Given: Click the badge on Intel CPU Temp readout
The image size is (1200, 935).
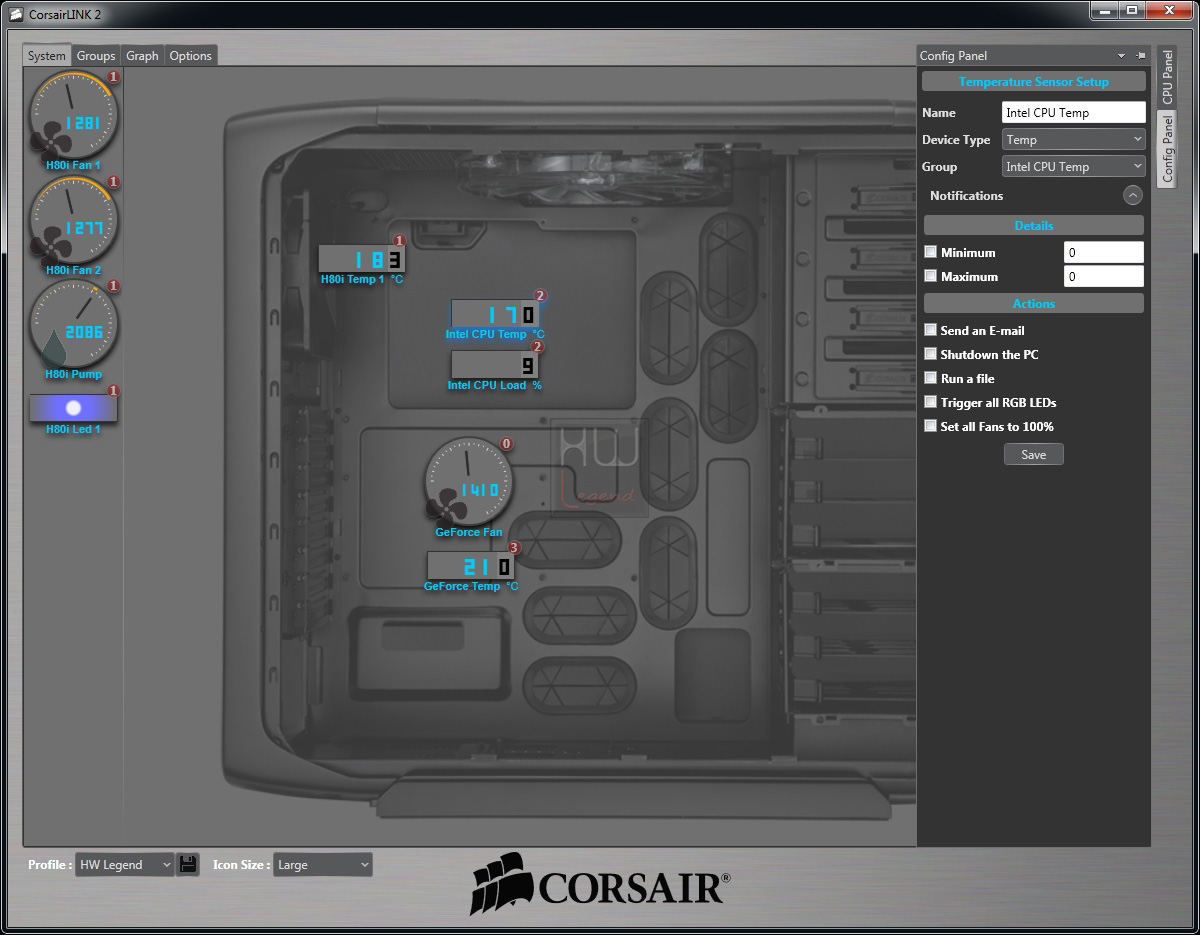Looking at the screenshot, I should click(x=540, y=296).
